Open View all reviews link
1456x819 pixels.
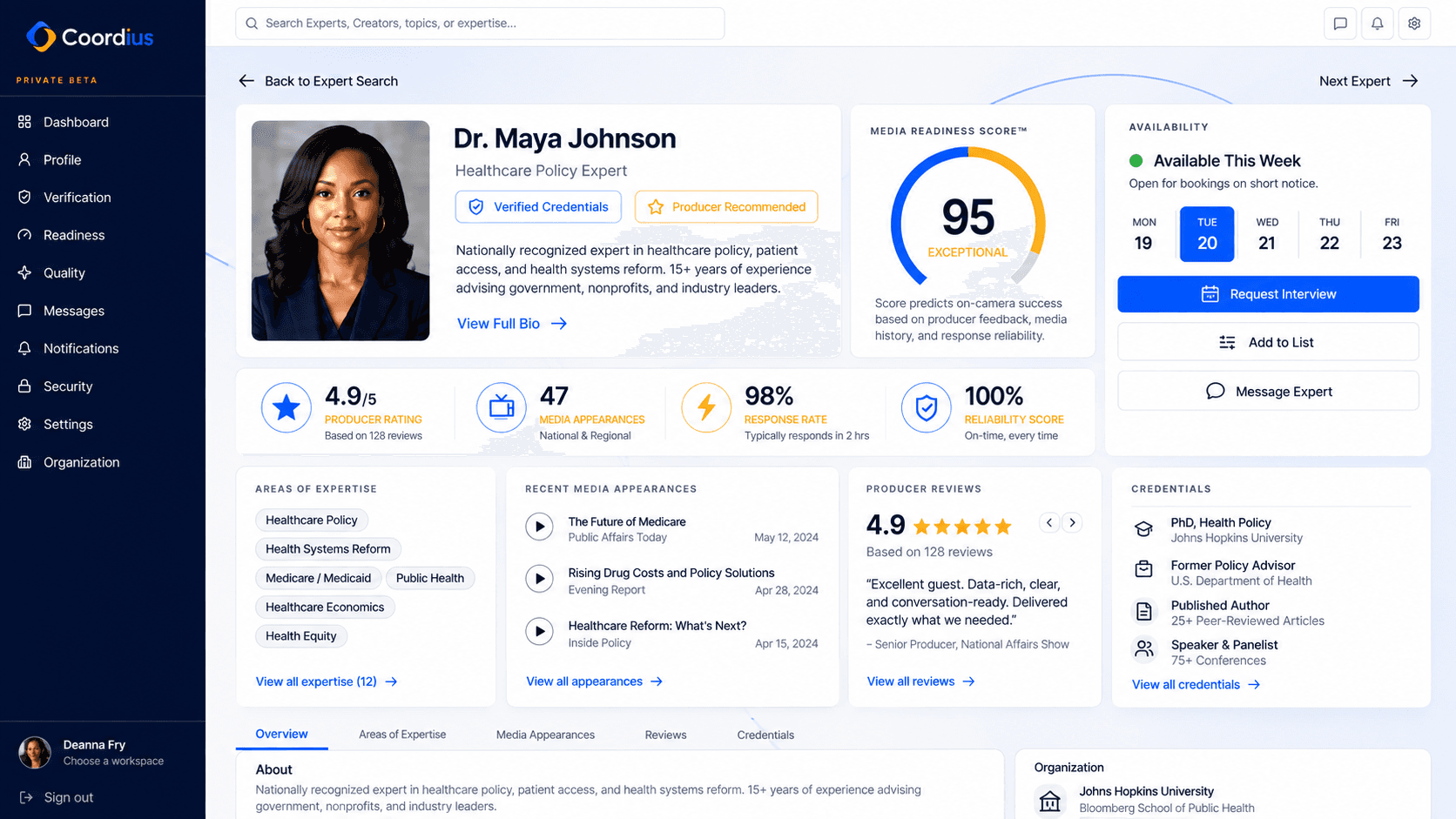point(920,681)
